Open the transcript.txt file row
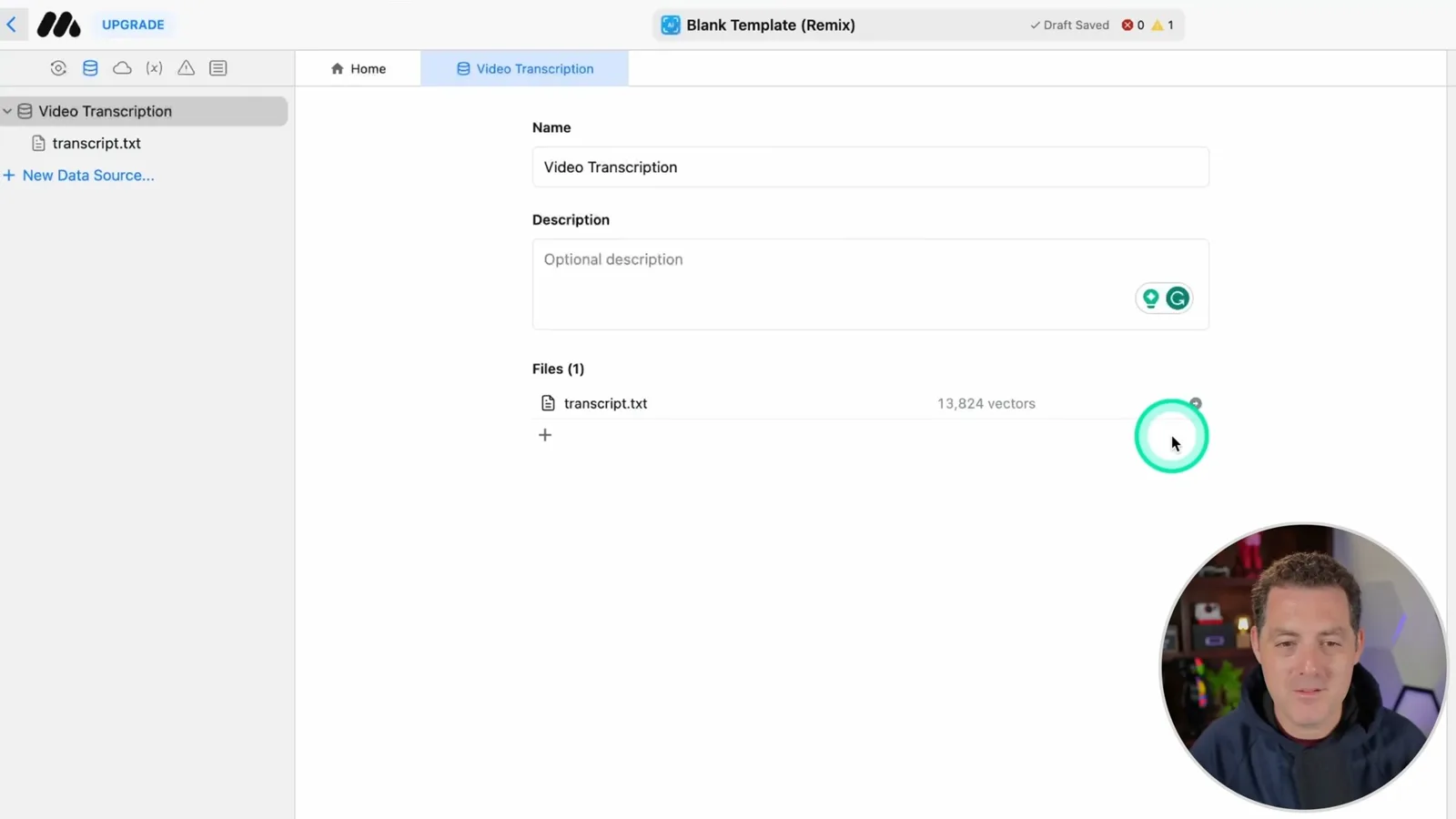The width and height of the screenshot is (1456, 819). point(870,403)
